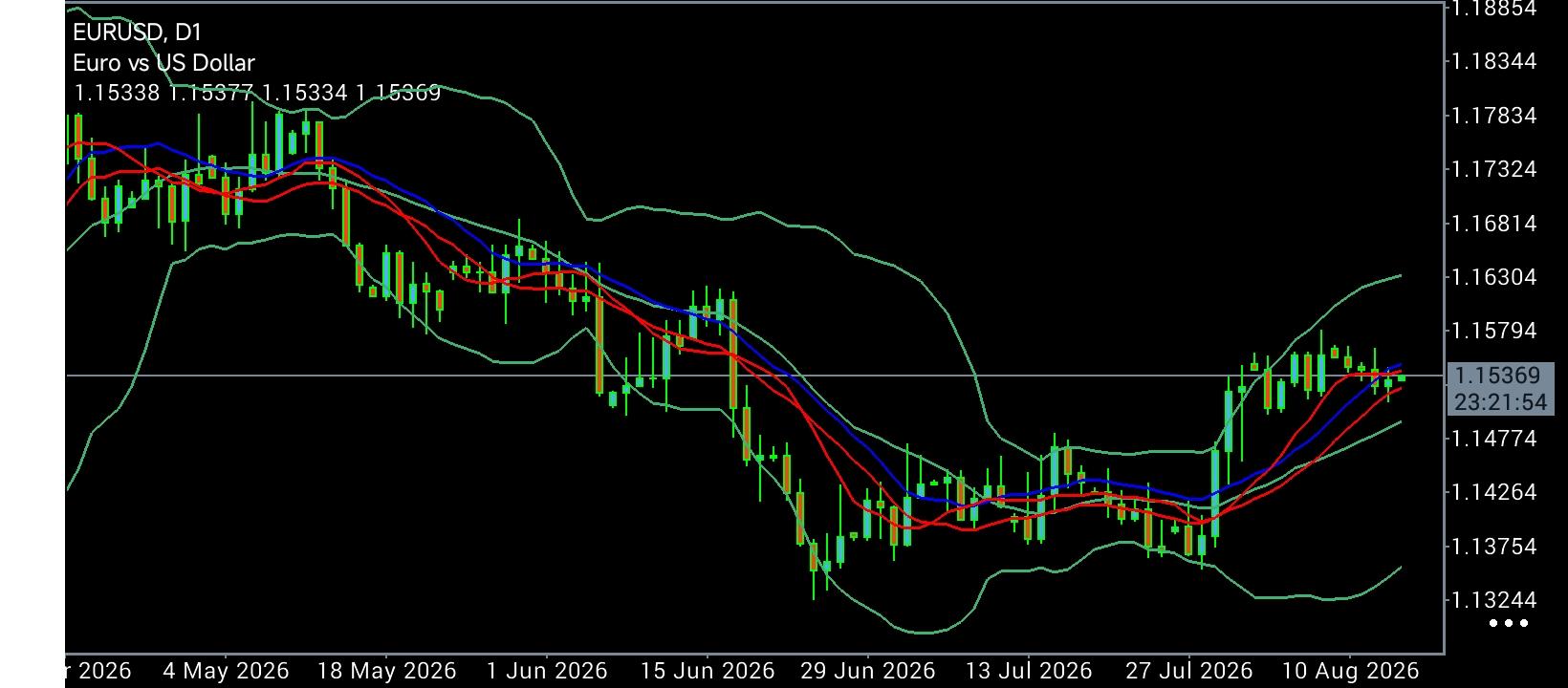
Task: Click the 1.16814 price axis label
Action: click(1493, 224)
